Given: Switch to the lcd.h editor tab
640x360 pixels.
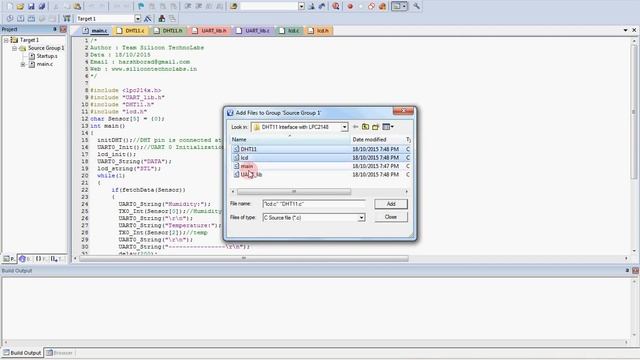Looking at the screenshot, I should 318,31.
